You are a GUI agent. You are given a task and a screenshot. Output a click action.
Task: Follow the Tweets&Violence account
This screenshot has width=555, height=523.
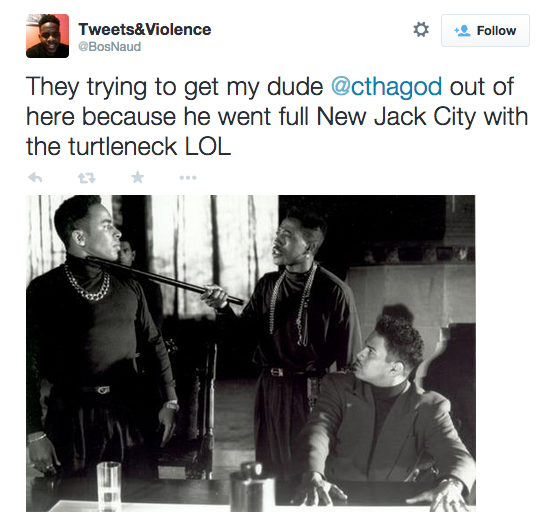pyautogui.click(x=485, y=30)
